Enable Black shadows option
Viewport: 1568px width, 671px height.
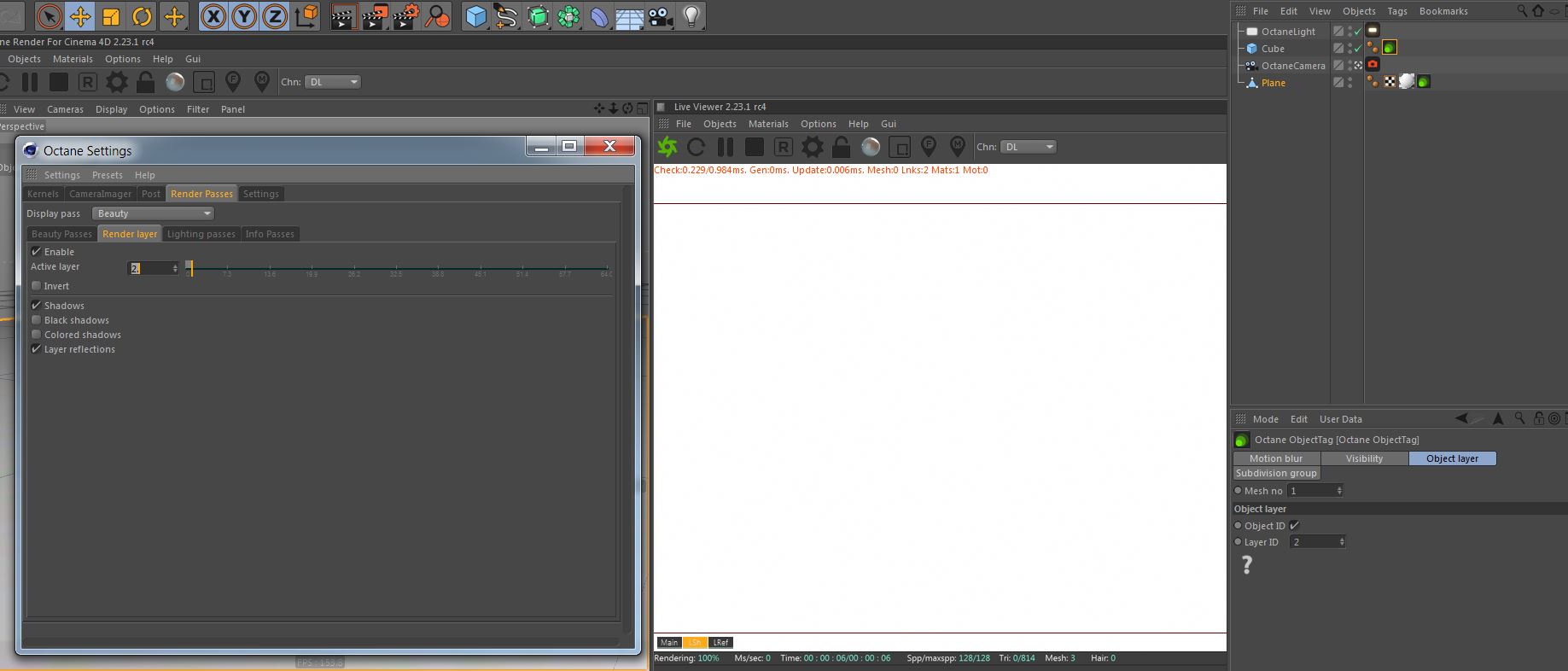(x=36, y=320)
